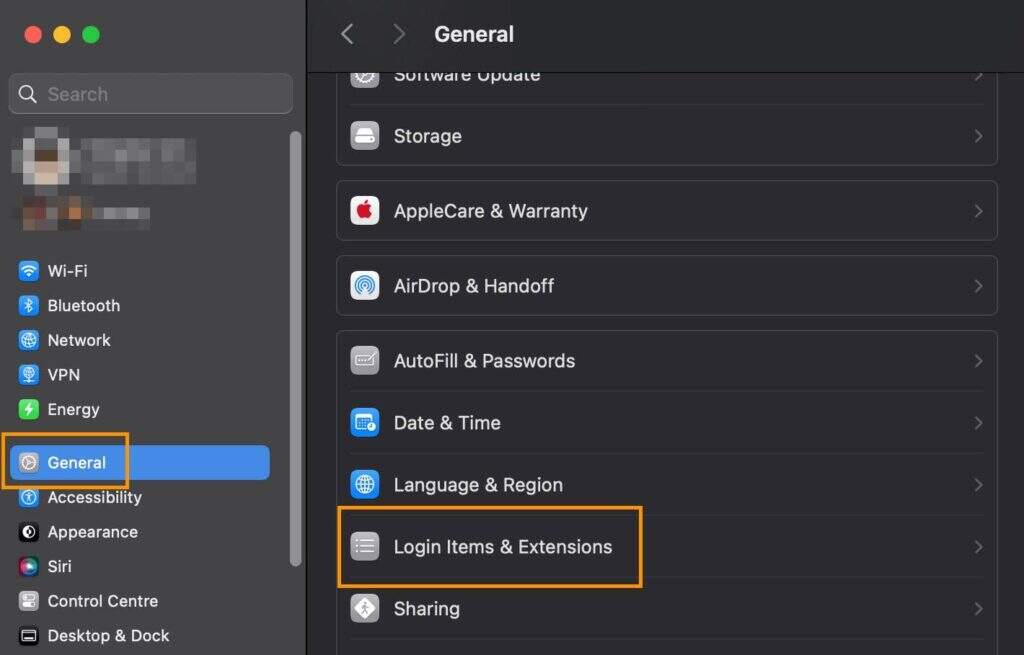This screenshot has height=655, width=1024.
Task: Click the sidebar vertical scrollbar
Action: tap(295, 350)
